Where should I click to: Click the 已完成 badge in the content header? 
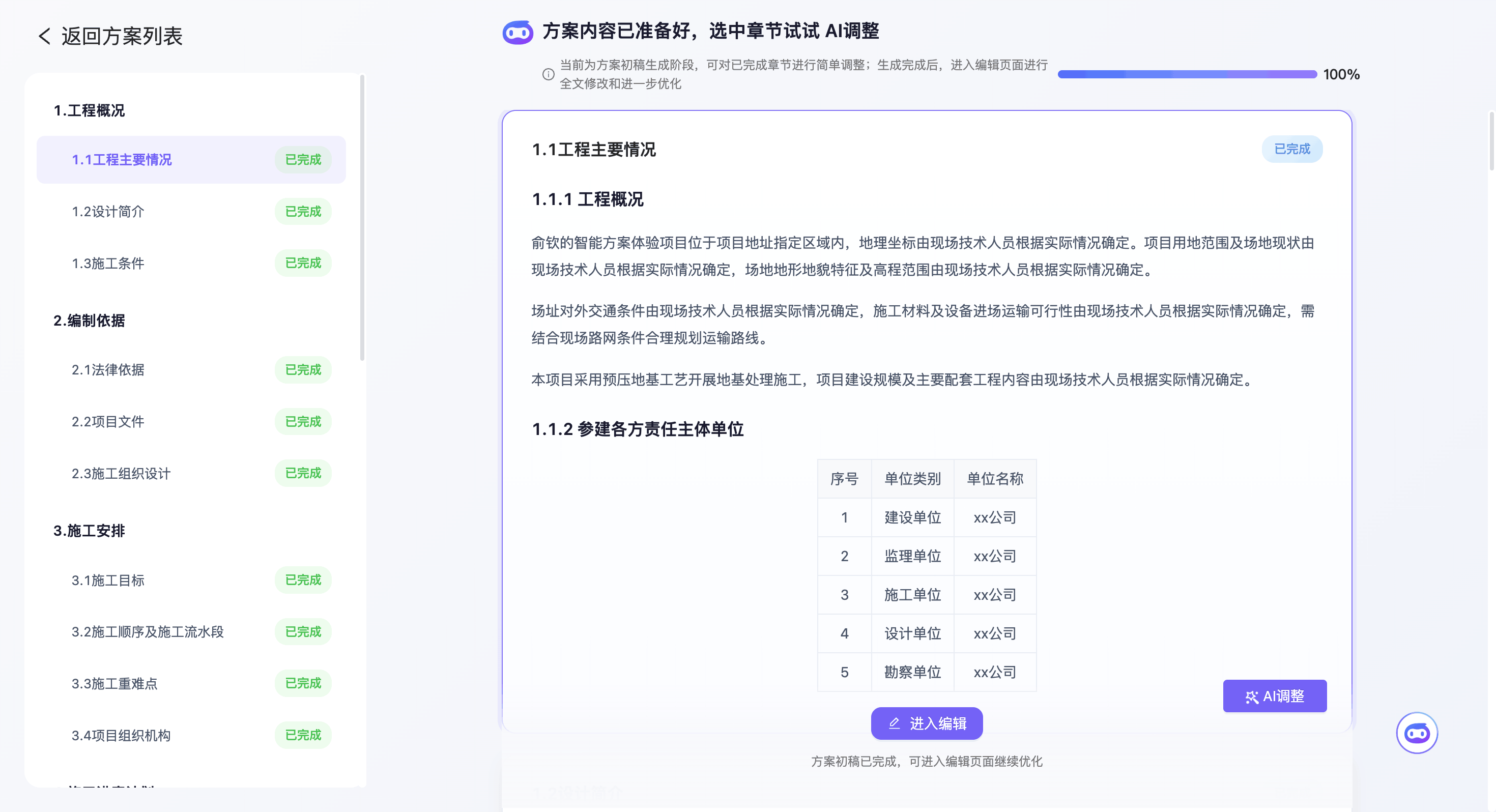coord(1291,149)
